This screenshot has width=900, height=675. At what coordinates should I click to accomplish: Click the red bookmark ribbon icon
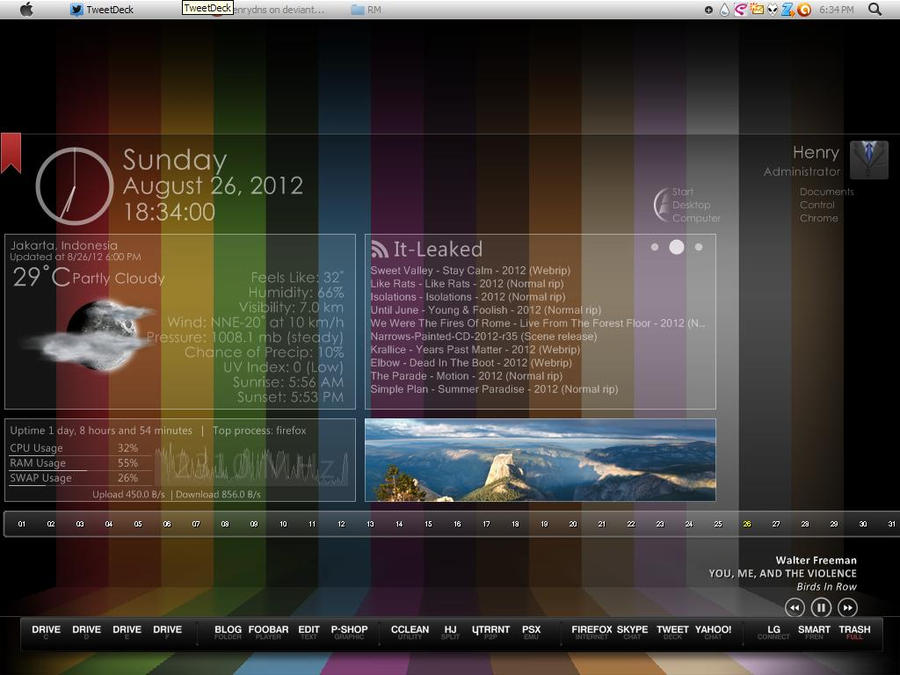pos(11,153)
